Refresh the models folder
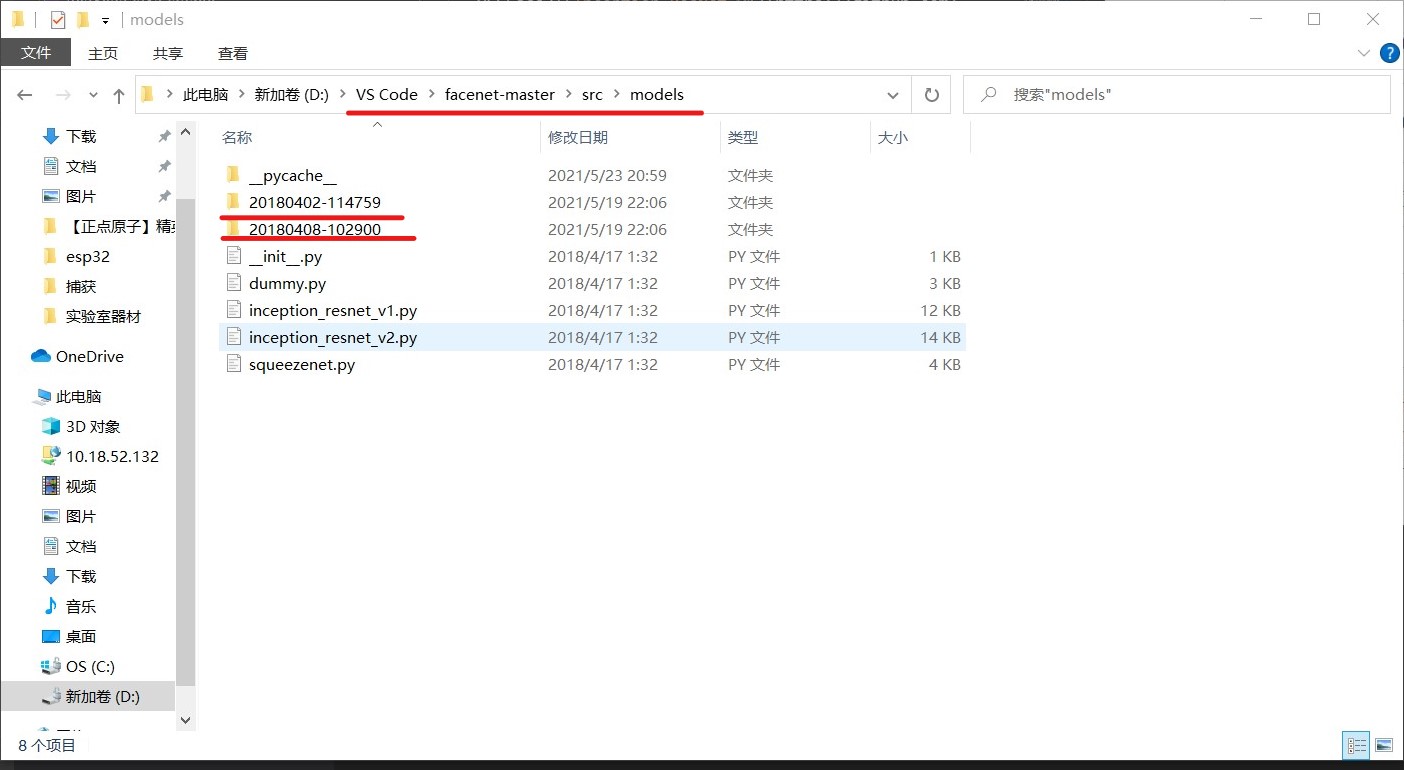Screen dimensions: 1404x770 (931, 95)
